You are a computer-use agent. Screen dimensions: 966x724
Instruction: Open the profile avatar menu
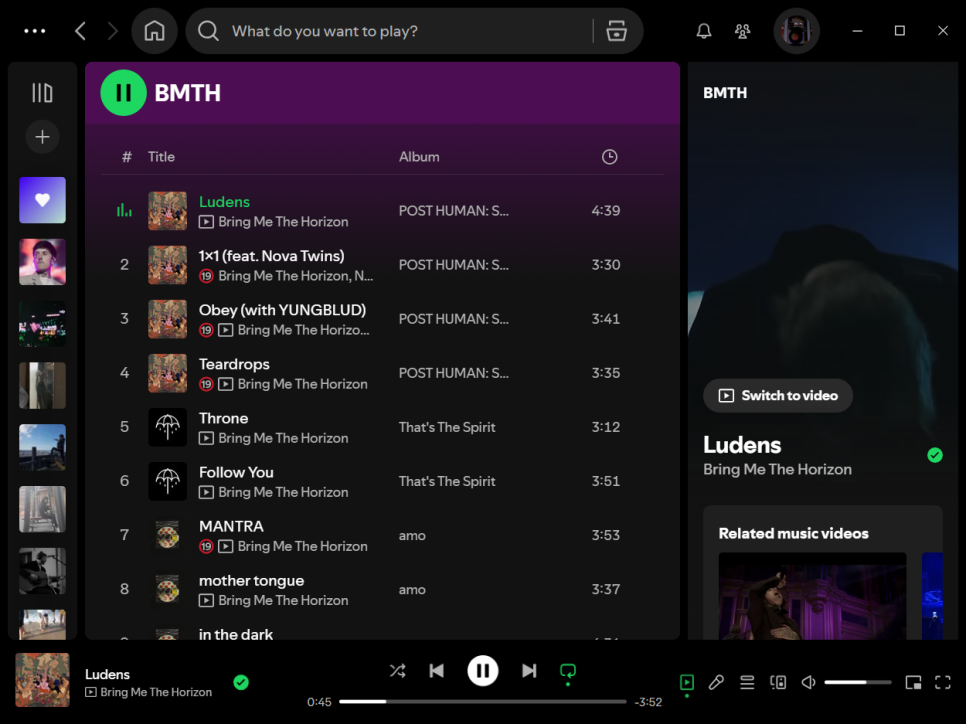[797, 31]
